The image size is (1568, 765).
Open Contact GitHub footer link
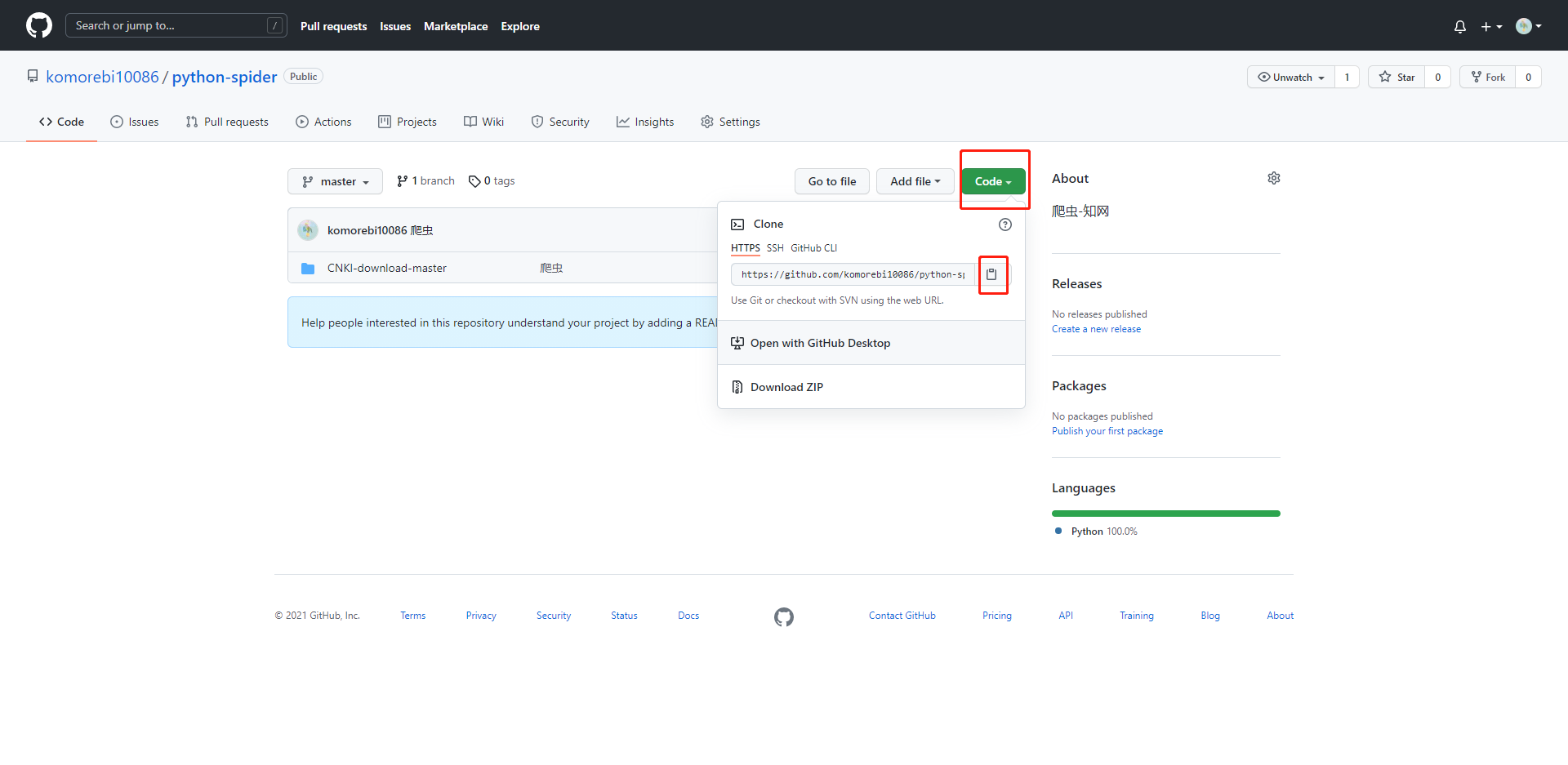(x=902, y=616)
